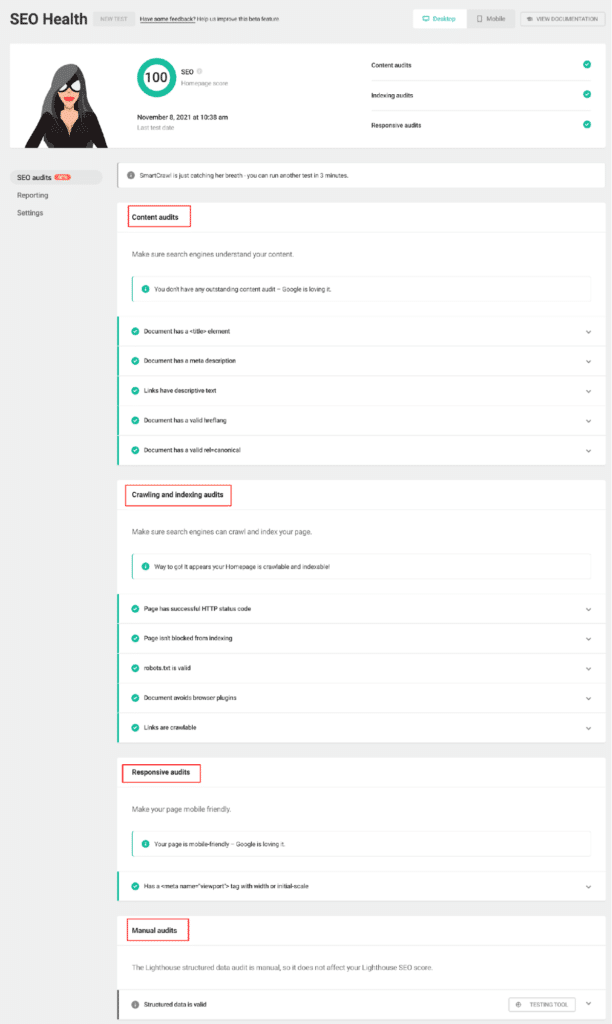Expand 'Structured data is valid' chevron
The width and height of the screenshot is (612, 1024).
click(588, 1004)
